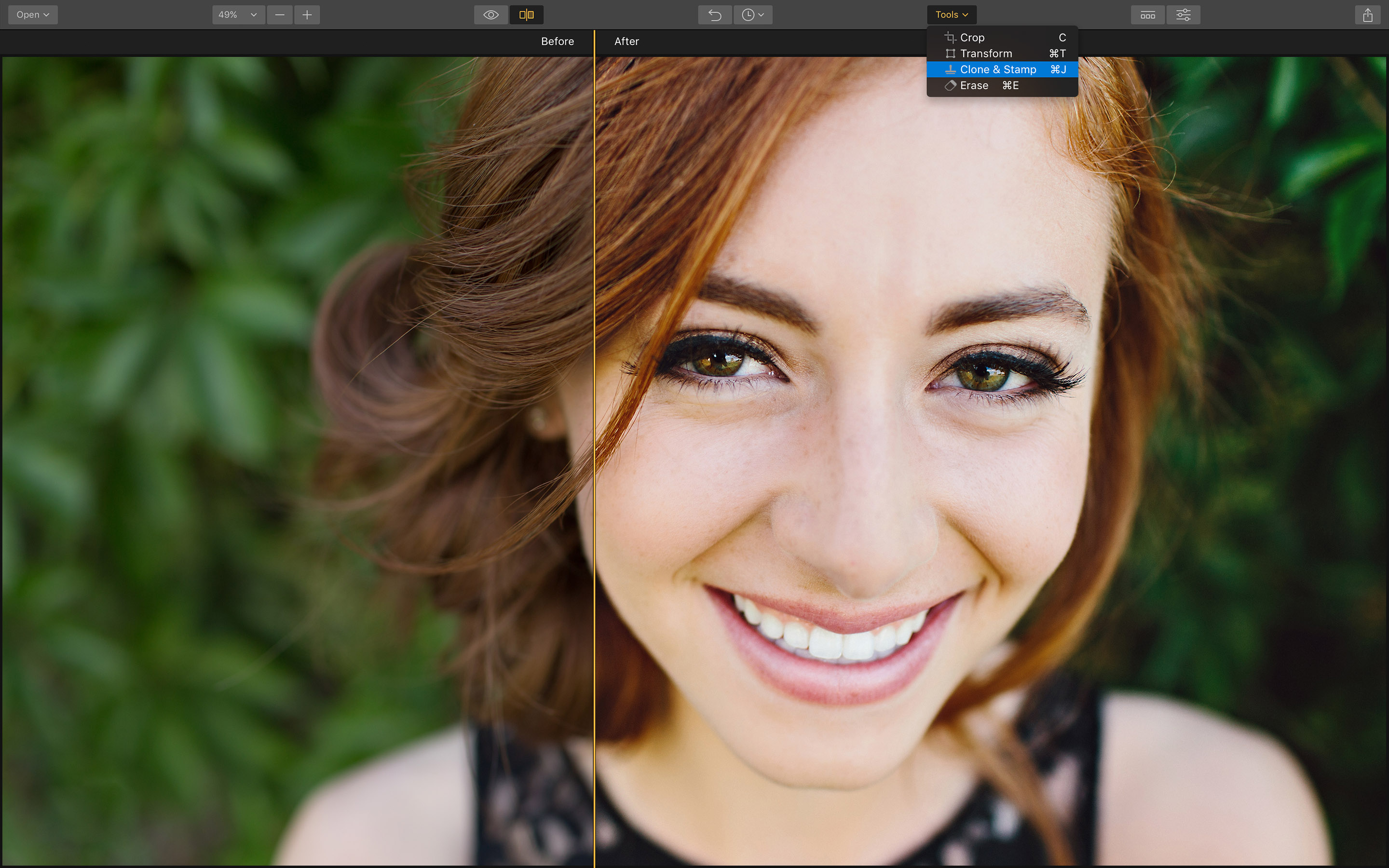The width and height of the screenshot is (1389, 868).
Task: Toggle the filmstrip presets panel icon
Action: 1147,15
